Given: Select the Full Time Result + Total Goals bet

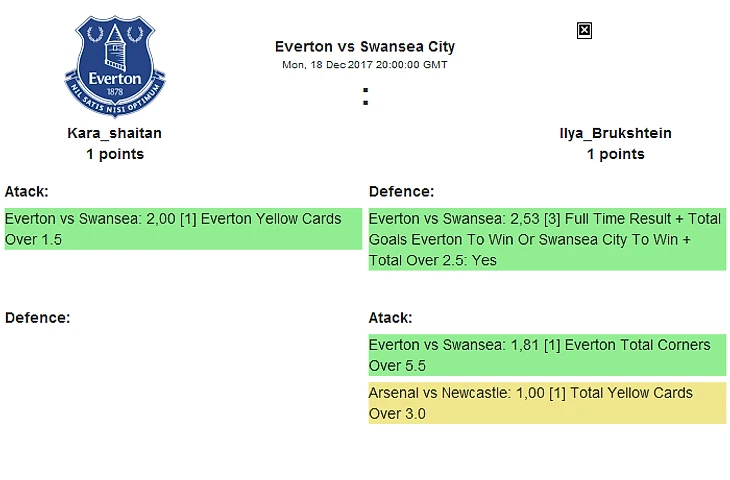Looking at the screenshot, I should (x=547, y=240).
